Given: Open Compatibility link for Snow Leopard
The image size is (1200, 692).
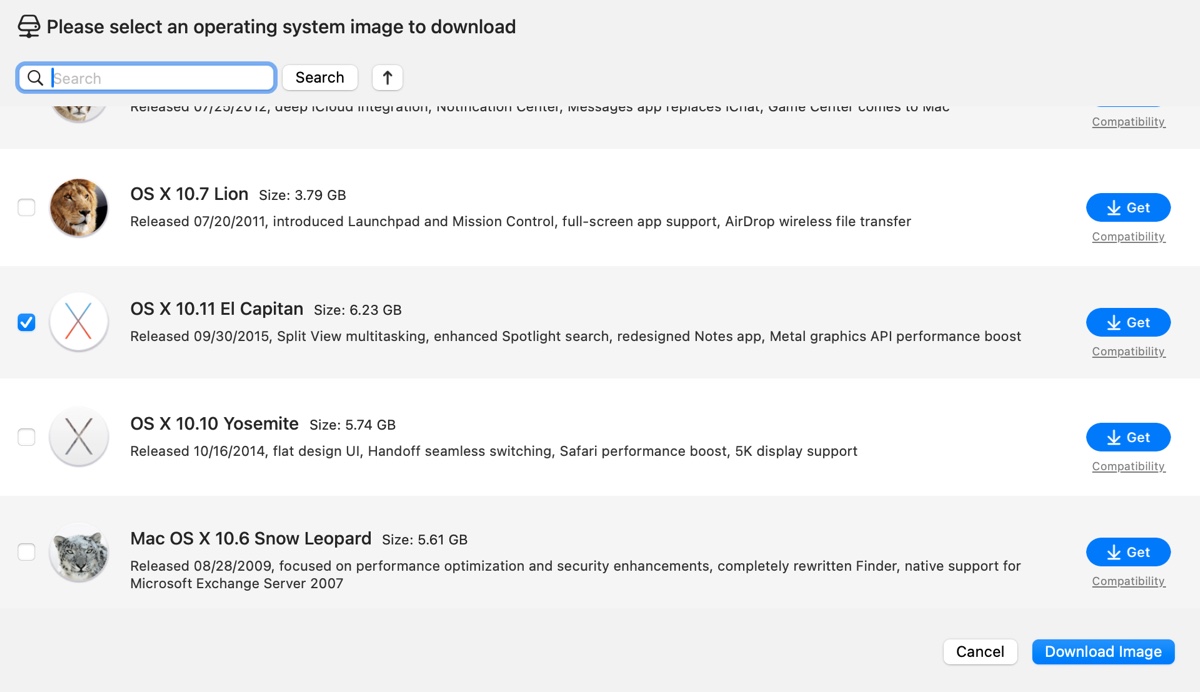Looking at the screenshot, I should pyautogui.click(x=1128, y=582).
